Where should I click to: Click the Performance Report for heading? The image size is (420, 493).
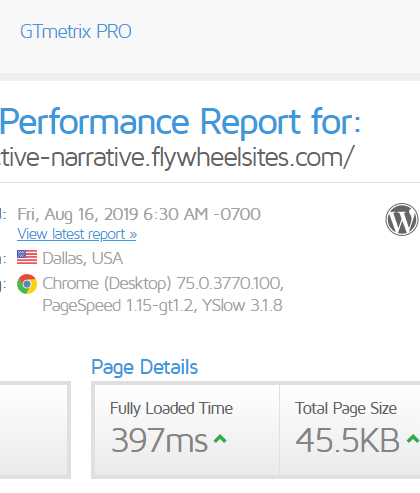pos(180,122)
